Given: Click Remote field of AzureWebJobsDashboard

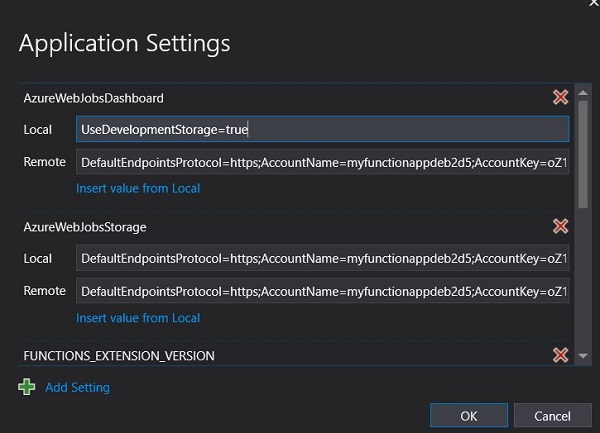Looking at the screenshot, I should [322, 161].
